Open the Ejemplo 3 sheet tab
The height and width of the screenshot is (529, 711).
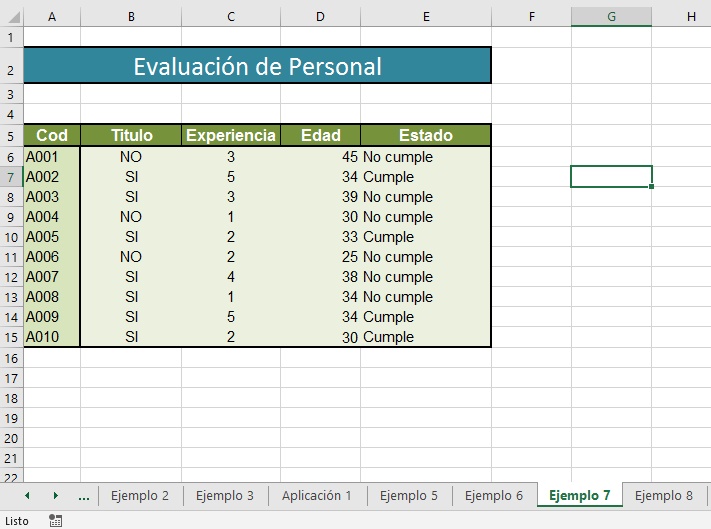(225, 495)
